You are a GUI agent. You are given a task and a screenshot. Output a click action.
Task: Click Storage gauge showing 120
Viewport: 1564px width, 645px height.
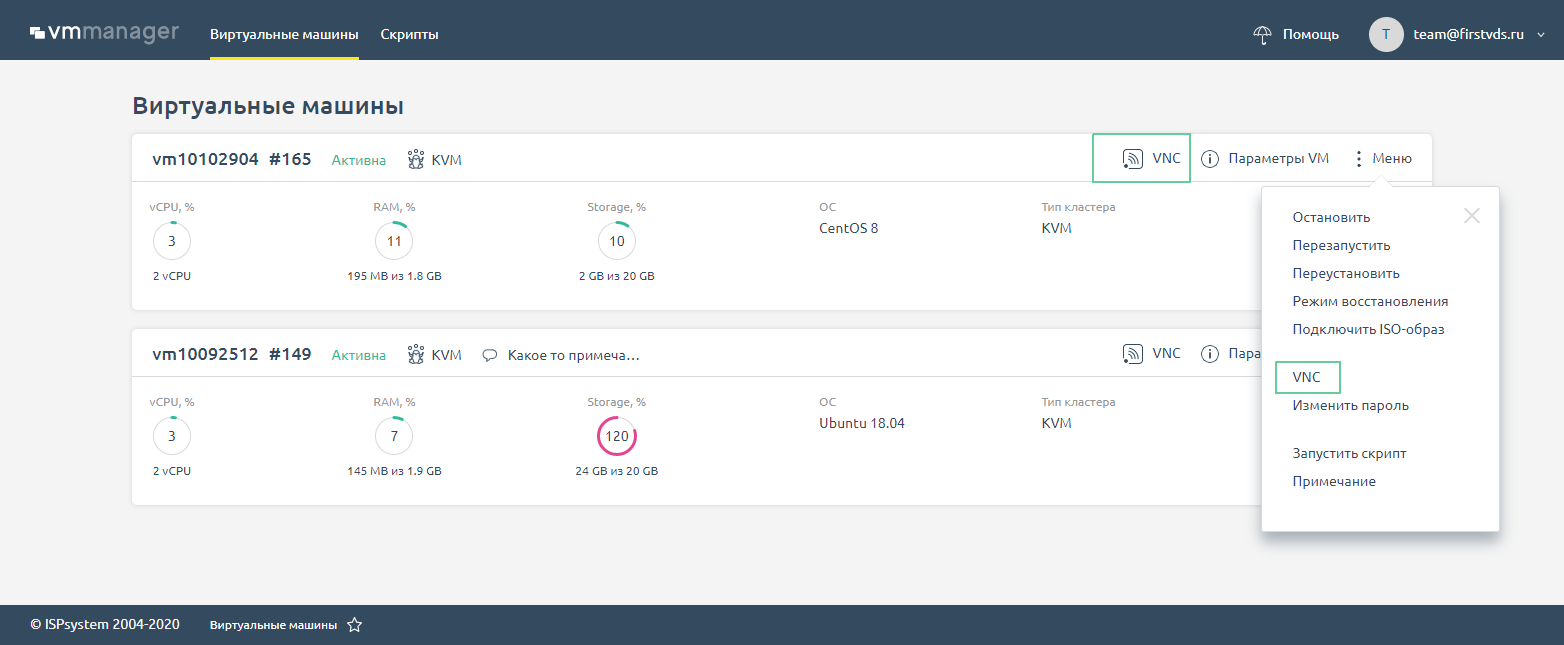pos(617,436)
